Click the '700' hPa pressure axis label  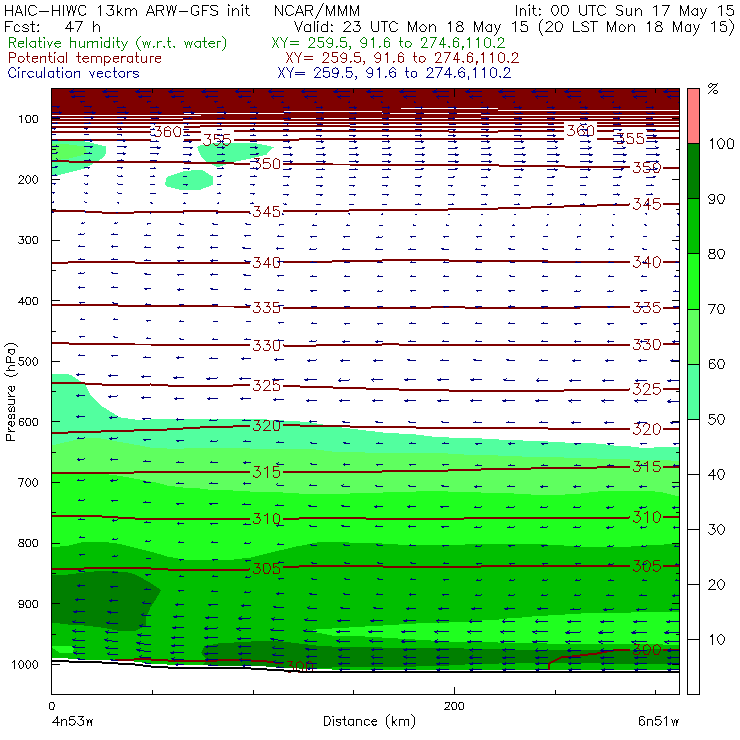click(28, 482)
